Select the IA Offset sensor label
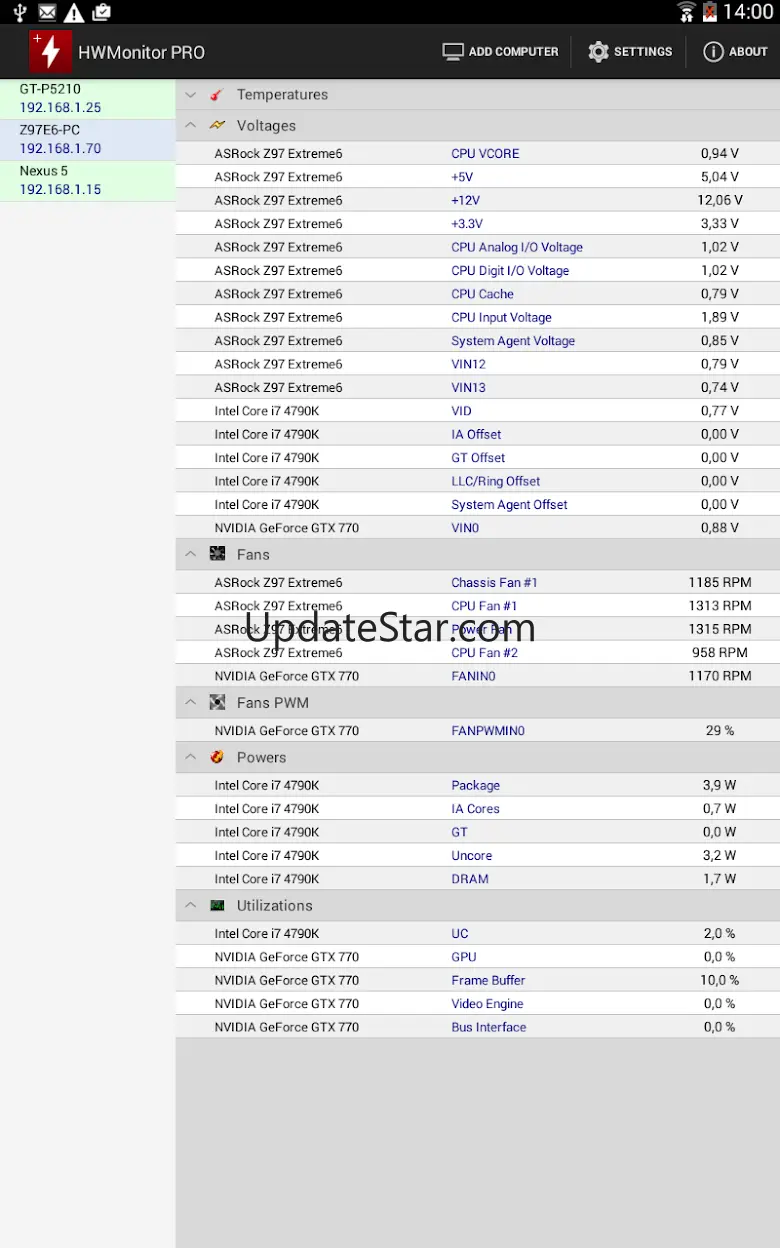Image resolution: width=780 pixels, height=1248 pixels. 476,434
